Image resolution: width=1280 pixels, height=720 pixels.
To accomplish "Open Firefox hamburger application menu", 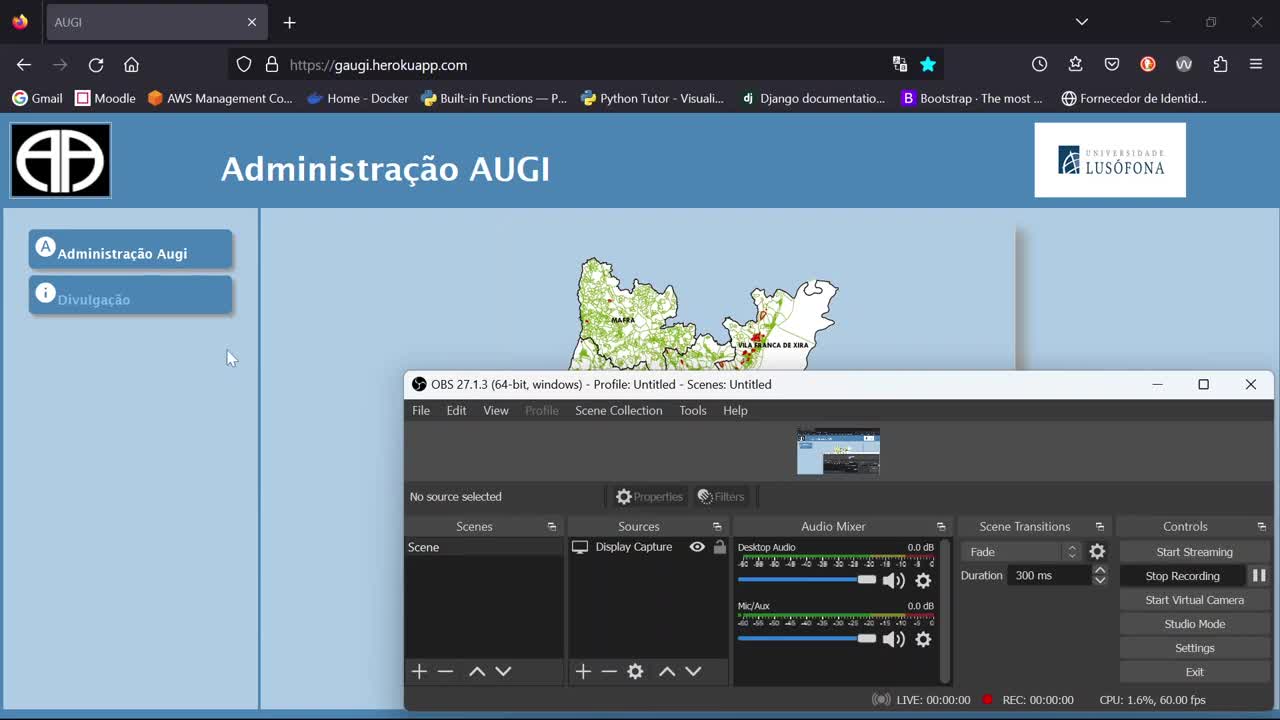I will [1256, 64].
